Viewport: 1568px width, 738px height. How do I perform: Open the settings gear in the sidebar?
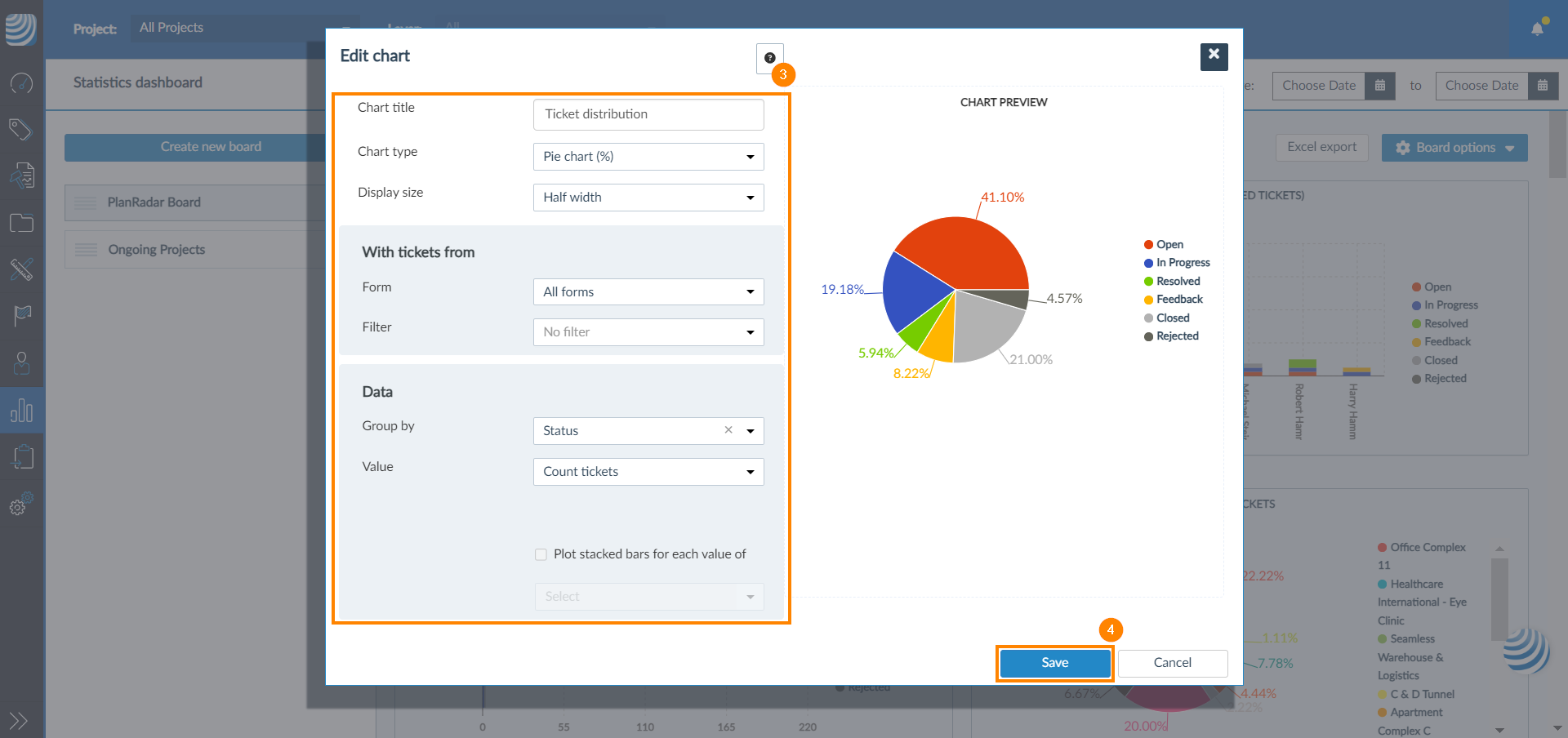(x=22, y=505)
